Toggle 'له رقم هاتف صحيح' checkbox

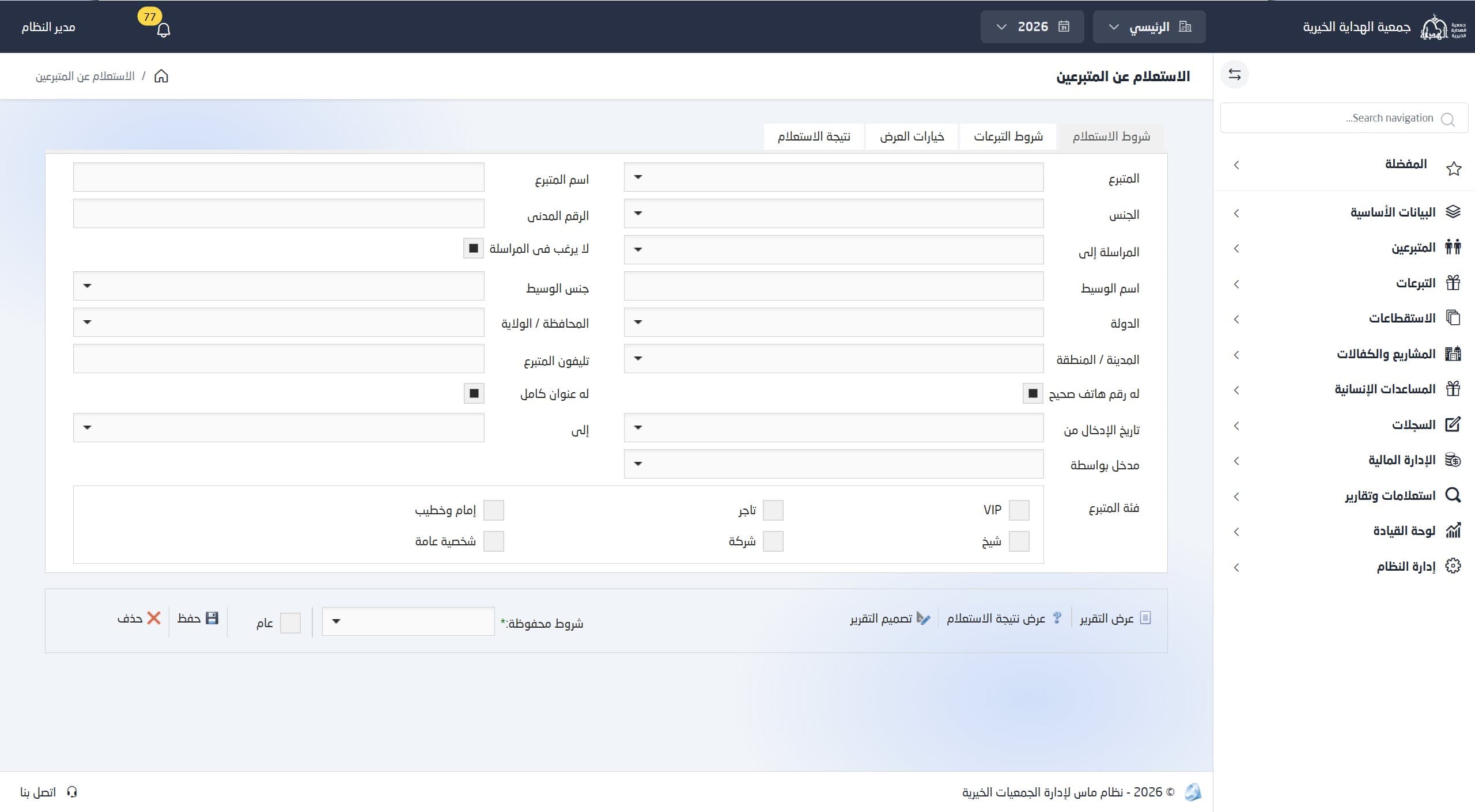pos(1032,393)
